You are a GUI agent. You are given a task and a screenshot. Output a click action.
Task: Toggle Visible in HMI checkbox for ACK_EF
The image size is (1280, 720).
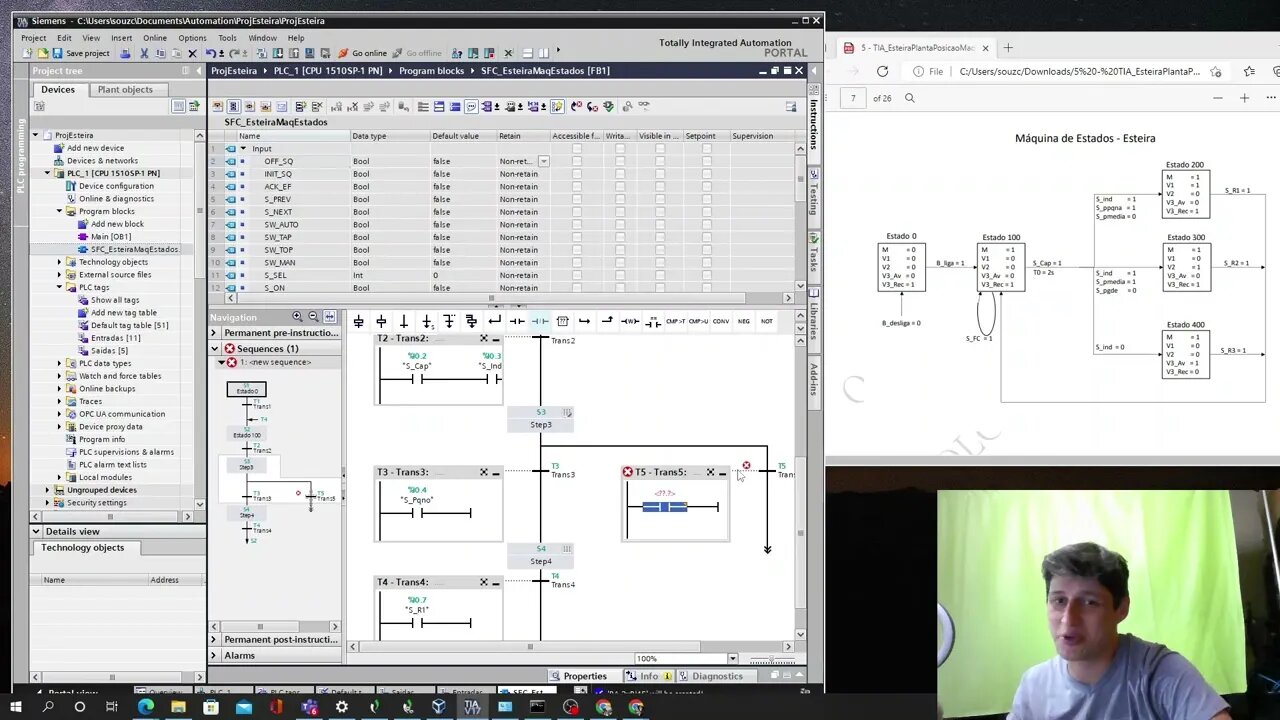[x=659, y=186]
